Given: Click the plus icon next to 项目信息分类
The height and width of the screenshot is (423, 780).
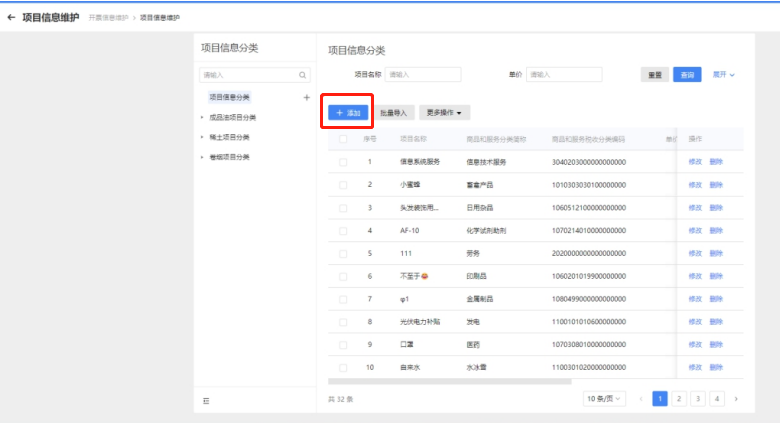Looking at the screenshot, I should coord(306,98).
